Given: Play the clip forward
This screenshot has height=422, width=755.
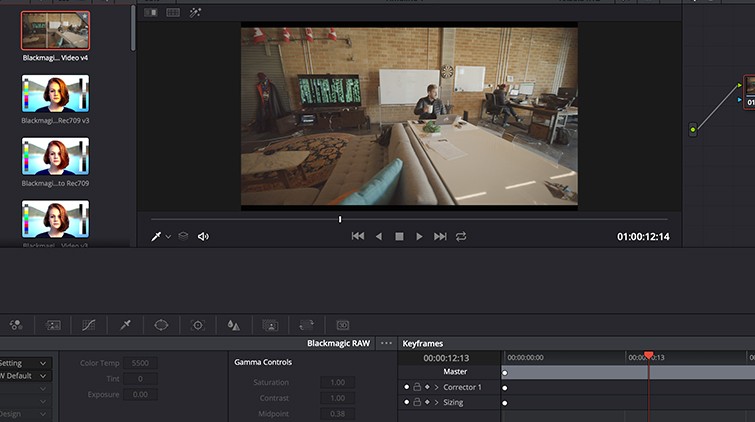Looking at the screenshot, I should pos(419,237).
